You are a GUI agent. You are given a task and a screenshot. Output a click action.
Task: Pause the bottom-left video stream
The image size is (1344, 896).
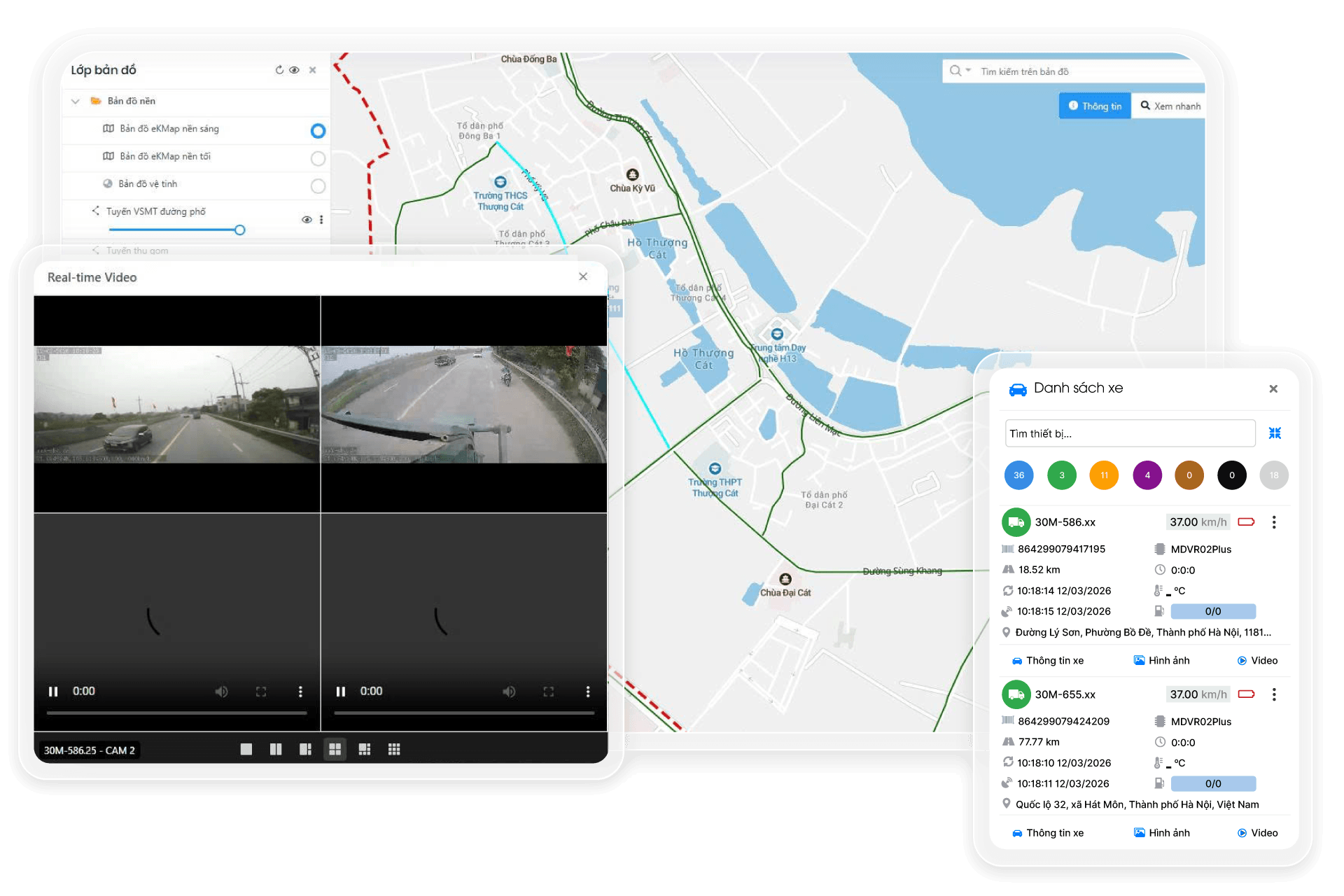(x=53, y=692)
